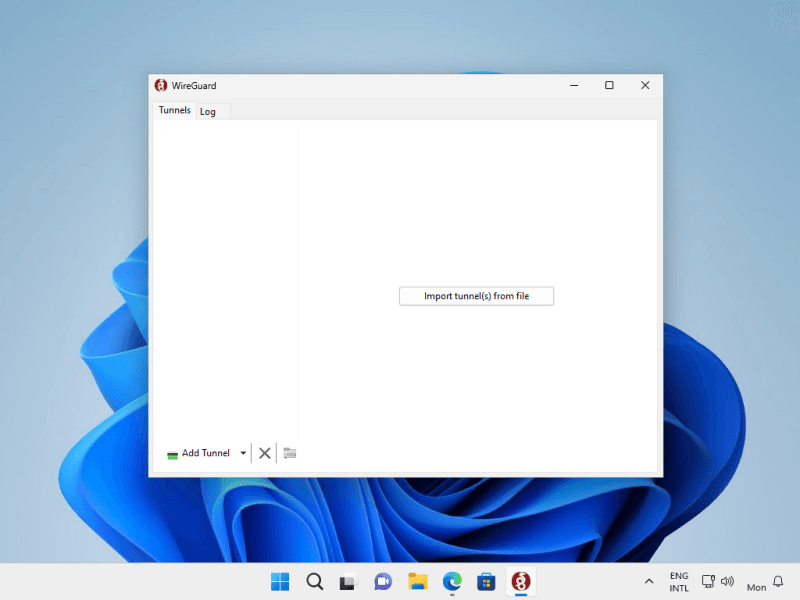This screenshot has width=800, height=600.
Task: Open File Explorer from the taskbar
Action: point(418,581)
